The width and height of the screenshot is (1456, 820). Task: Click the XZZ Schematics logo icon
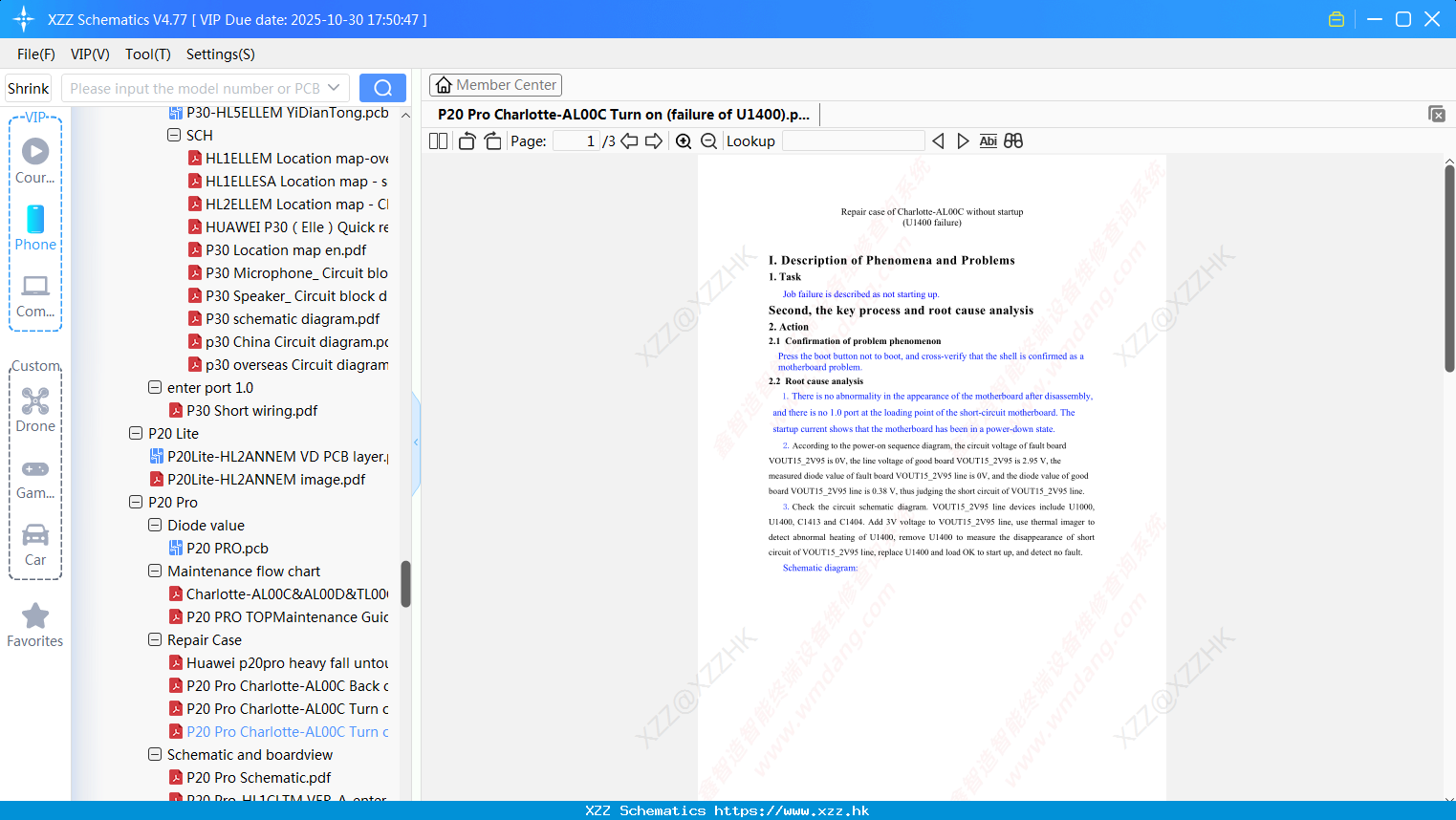tap(24, 19)
